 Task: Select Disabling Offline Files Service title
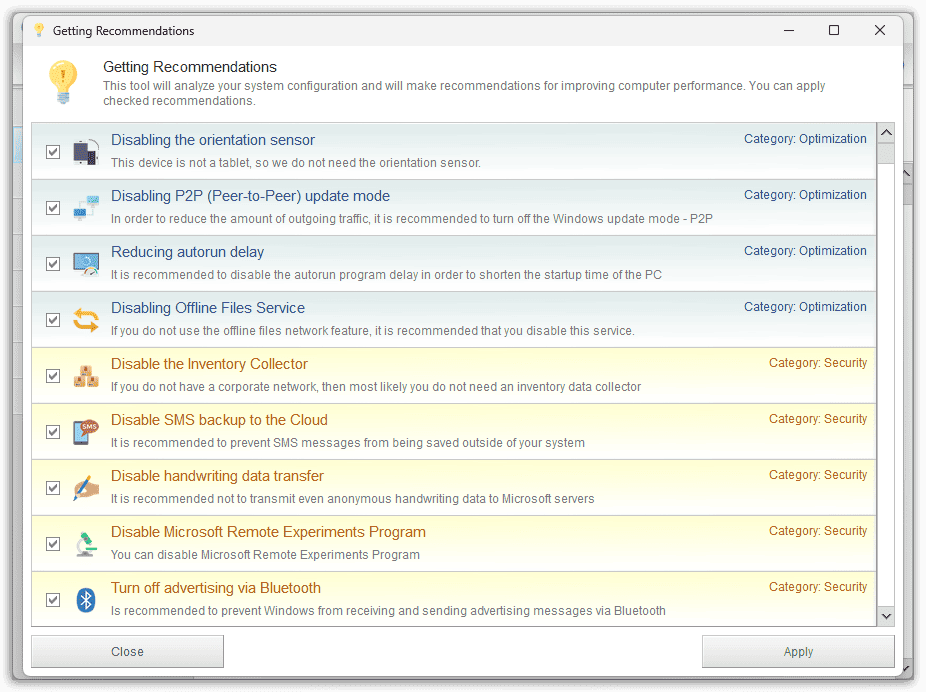tap(208, 308)
